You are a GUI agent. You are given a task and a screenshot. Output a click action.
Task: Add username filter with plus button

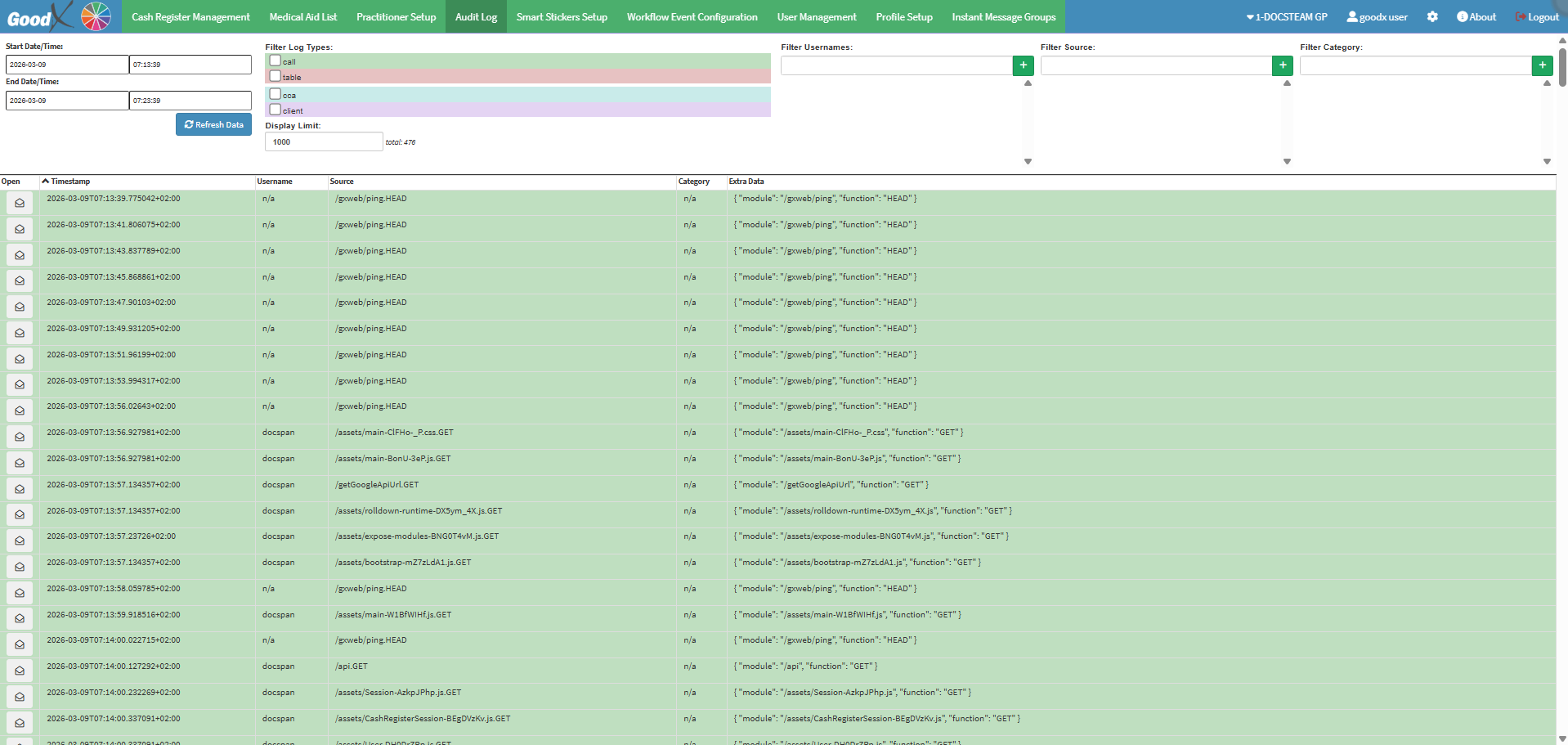click(x=1023, y=65)
